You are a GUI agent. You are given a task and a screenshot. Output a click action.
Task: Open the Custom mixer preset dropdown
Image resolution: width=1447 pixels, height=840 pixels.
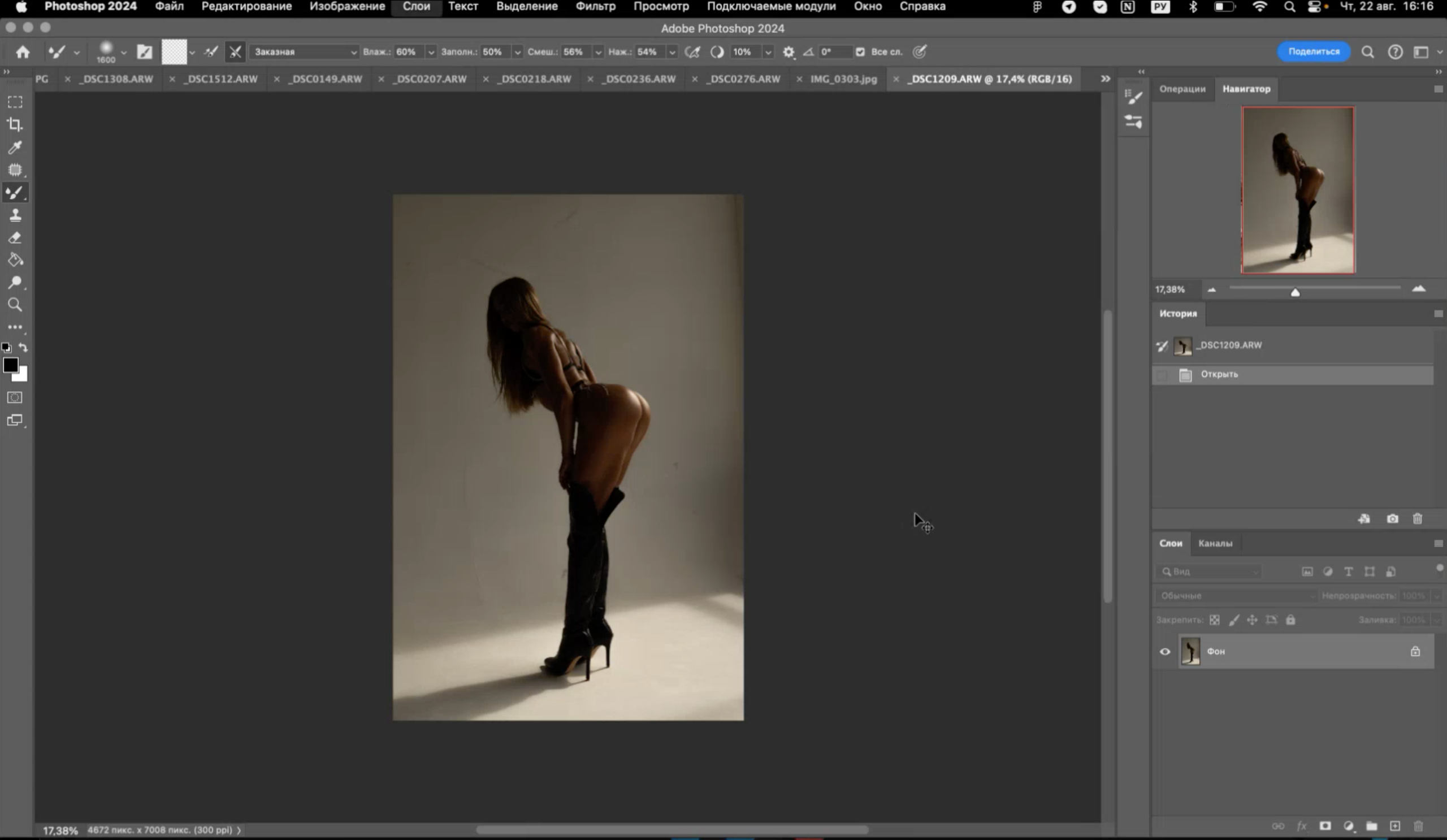click(x=304, y=51)
